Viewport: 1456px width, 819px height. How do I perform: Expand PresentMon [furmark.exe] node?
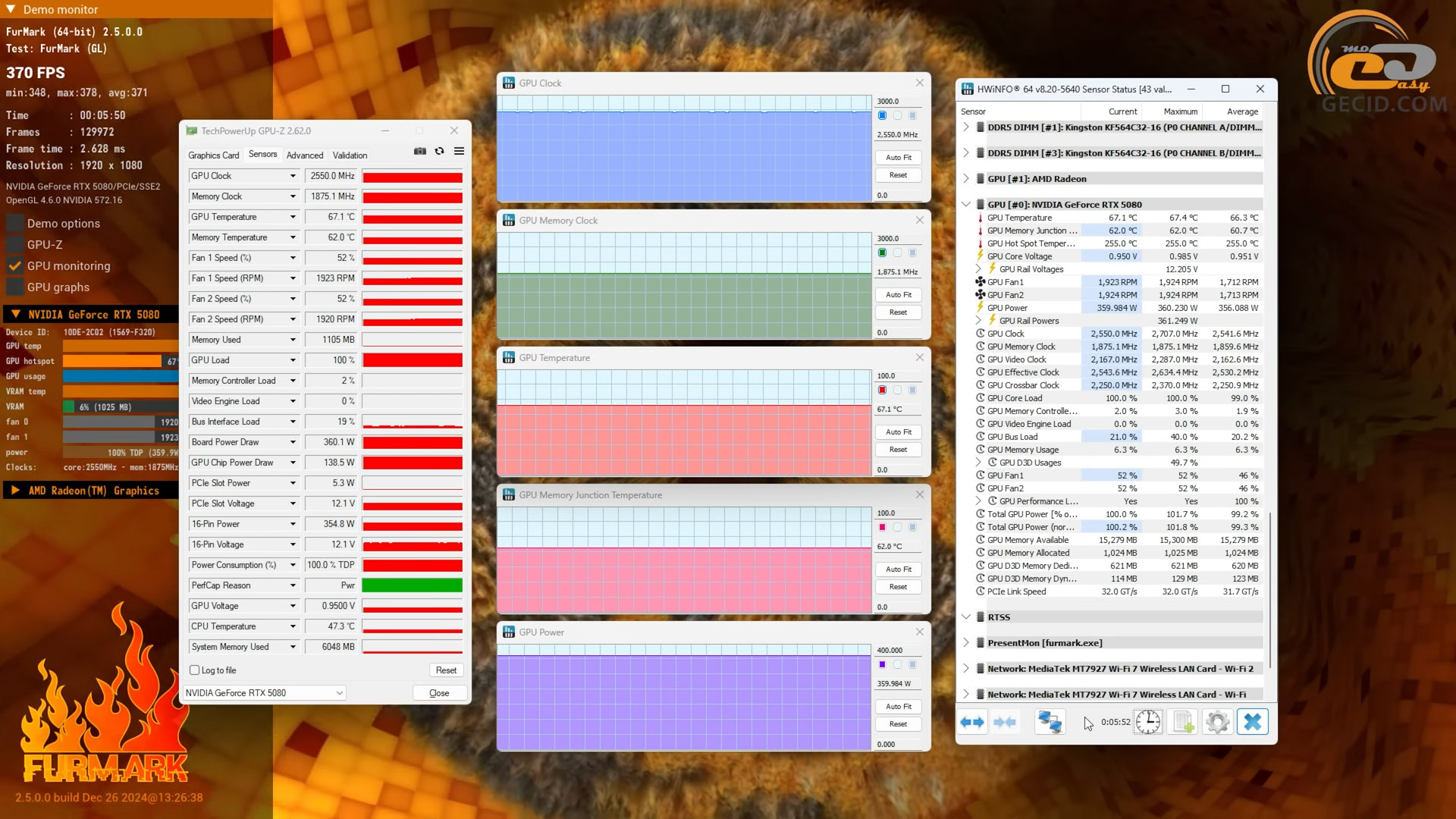tap(966, 643)
